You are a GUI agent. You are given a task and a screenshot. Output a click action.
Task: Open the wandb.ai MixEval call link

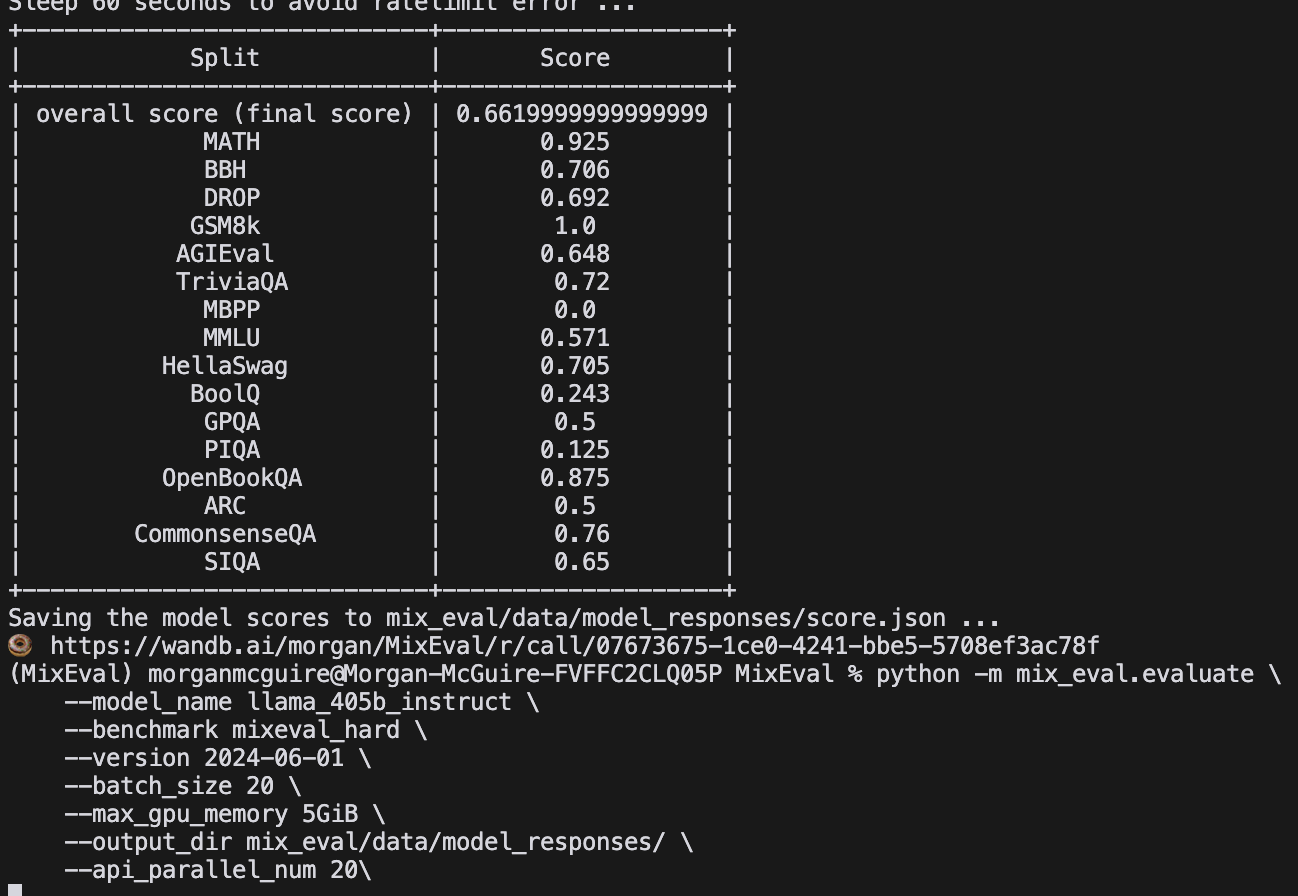574,646
